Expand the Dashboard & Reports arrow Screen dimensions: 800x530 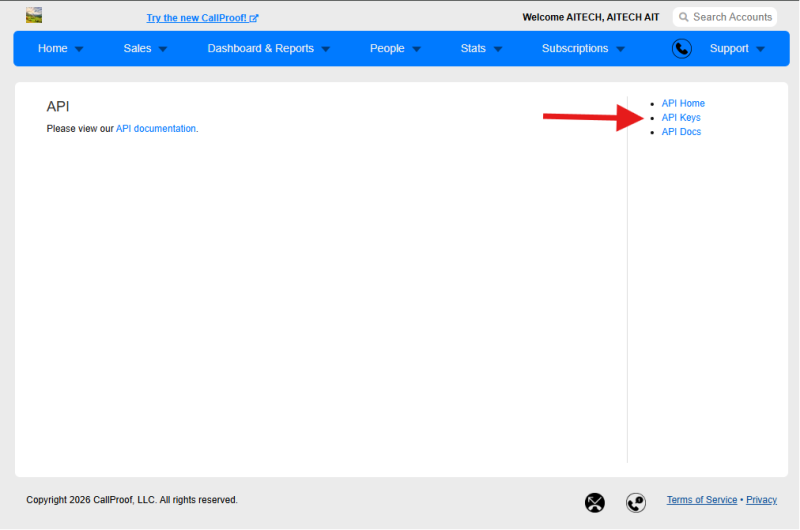coord(326,49)
